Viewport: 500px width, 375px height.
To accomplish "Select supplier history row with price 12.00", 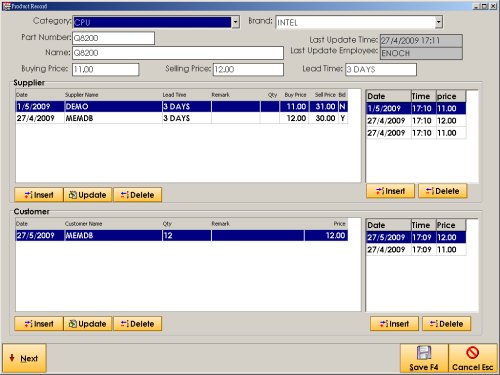I will click(416, 121).
